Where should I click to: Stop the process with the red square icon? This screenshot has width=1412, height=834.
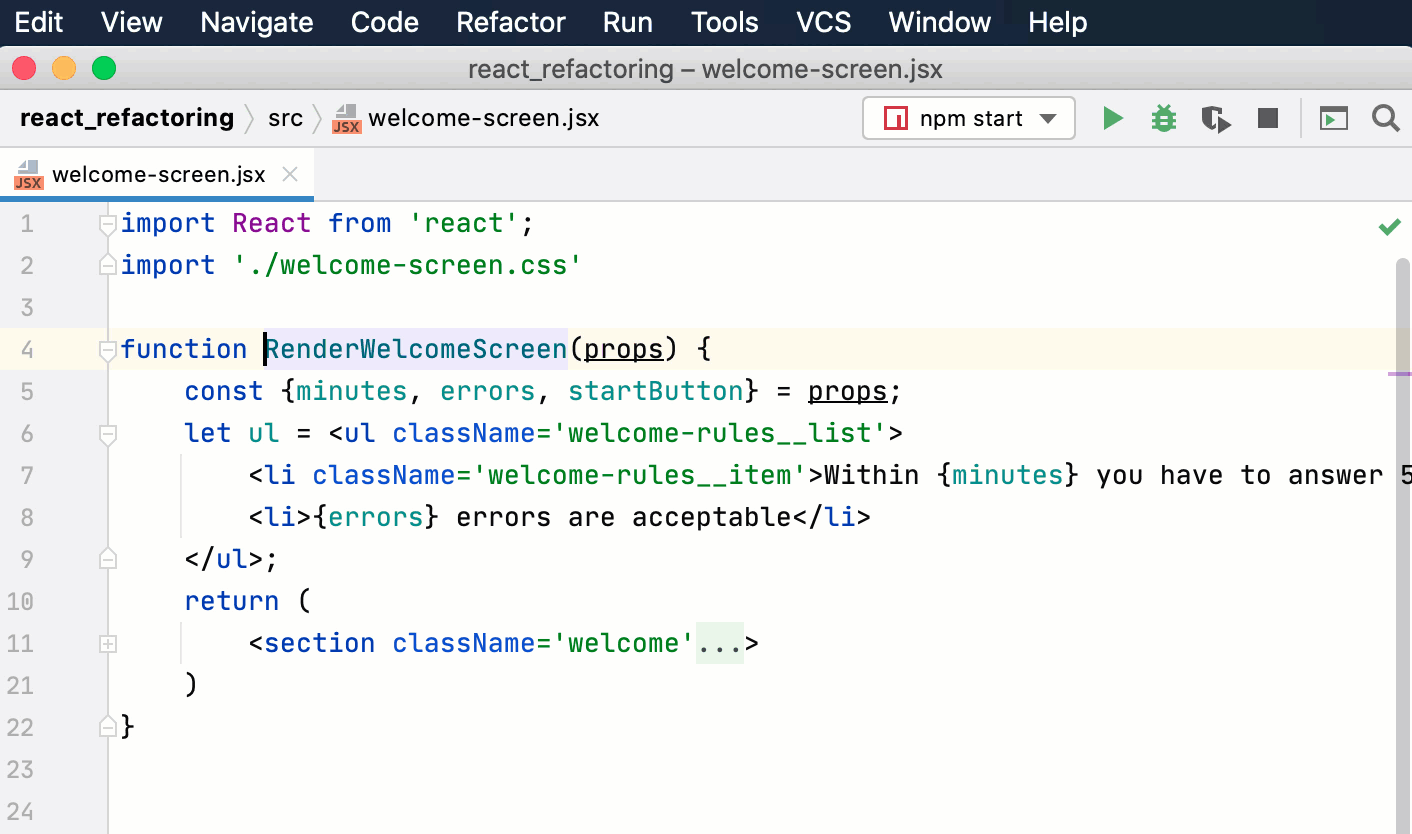1267,118
